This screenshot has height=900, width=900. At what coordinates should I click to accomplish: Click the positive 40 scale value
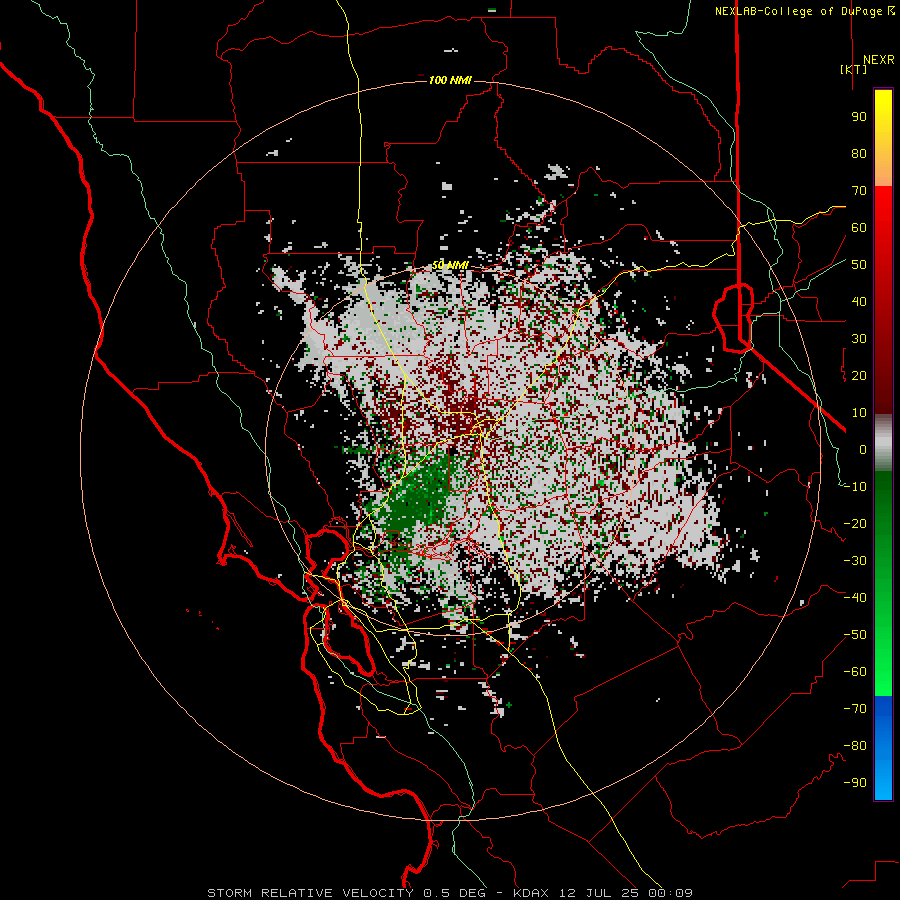coord(859,301)
